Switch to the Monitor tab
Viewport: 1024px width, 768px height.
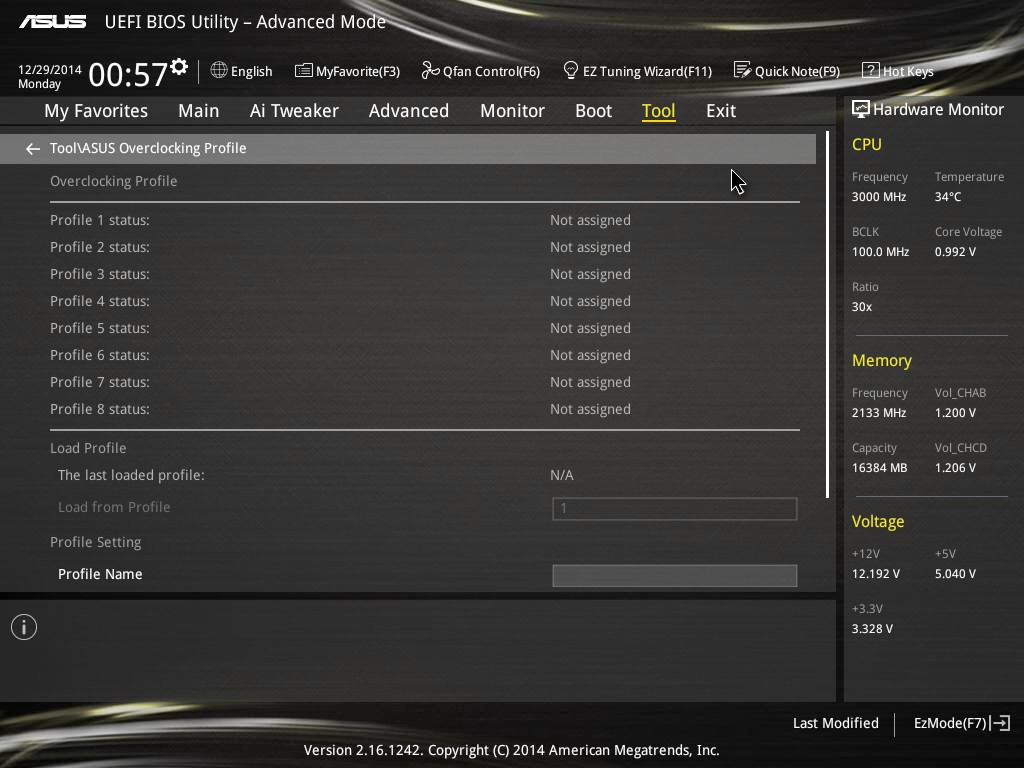pyautogui.click(x=512, y=111)
